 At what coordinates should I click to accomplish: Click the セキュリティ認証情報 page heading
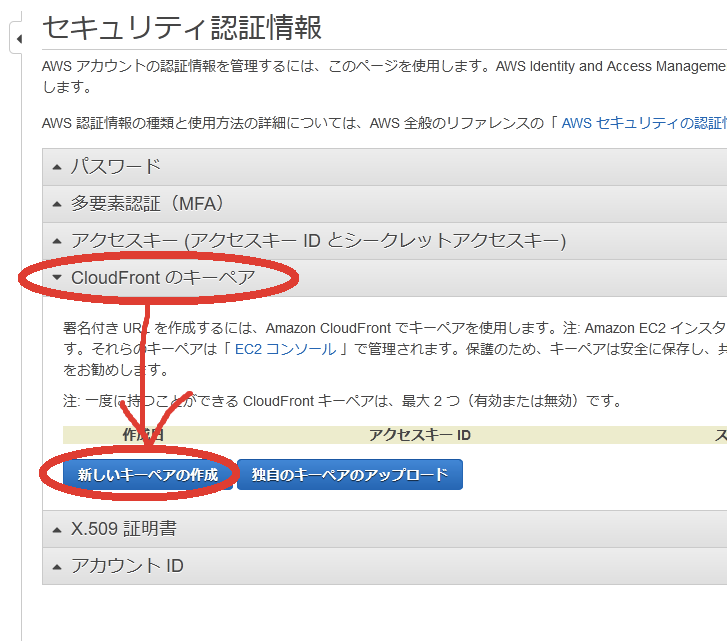(x=182, y=28)
